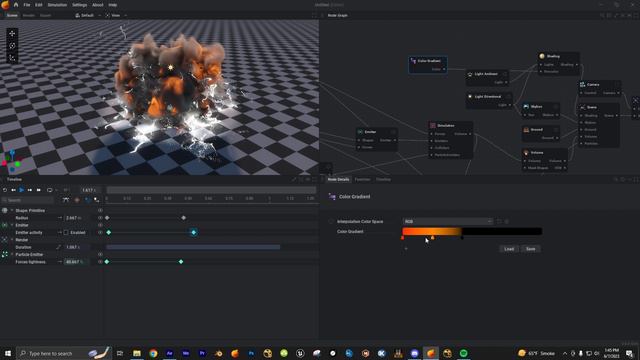
Task: Reset the timeline with the restart icon
Action: [5, 190]
